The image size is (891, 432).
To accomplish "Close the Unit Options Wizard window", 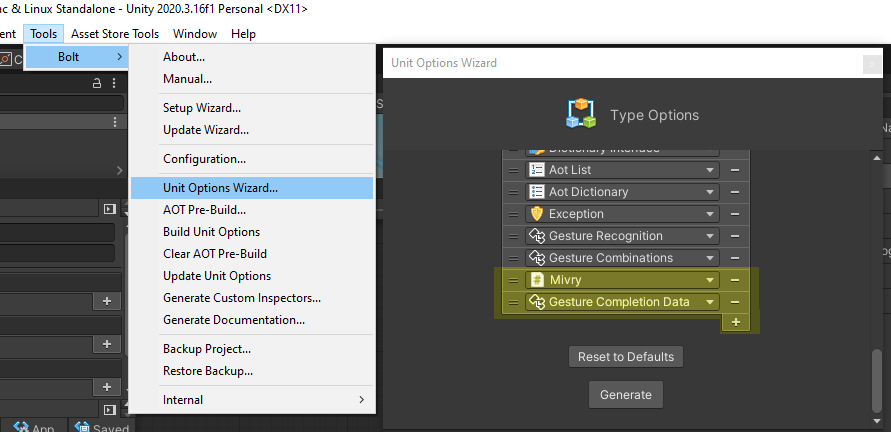I will pos(872,64).
